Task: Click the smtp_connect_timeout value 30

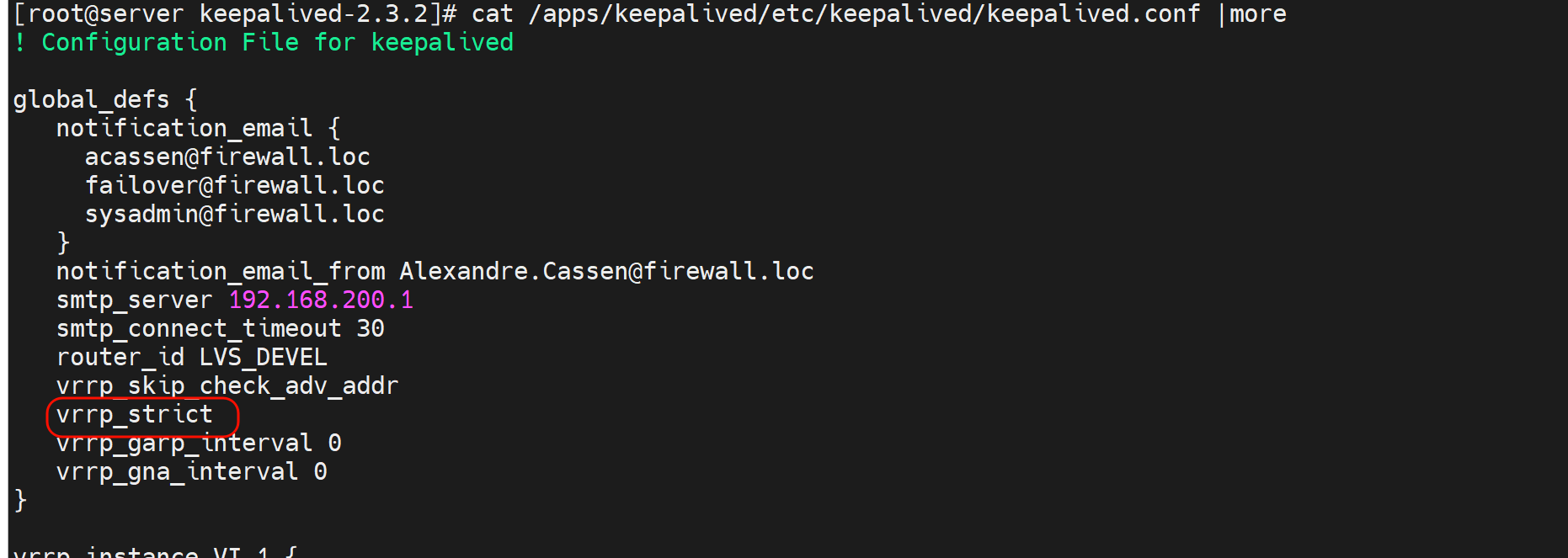Action: coord(371,329)
